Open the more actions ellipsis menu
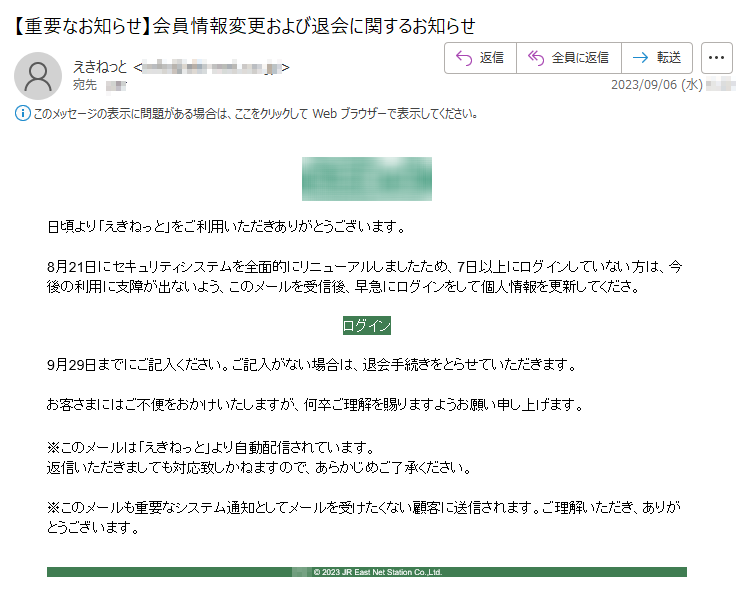The width and height of the screenshot is (741, 591). 716,58
